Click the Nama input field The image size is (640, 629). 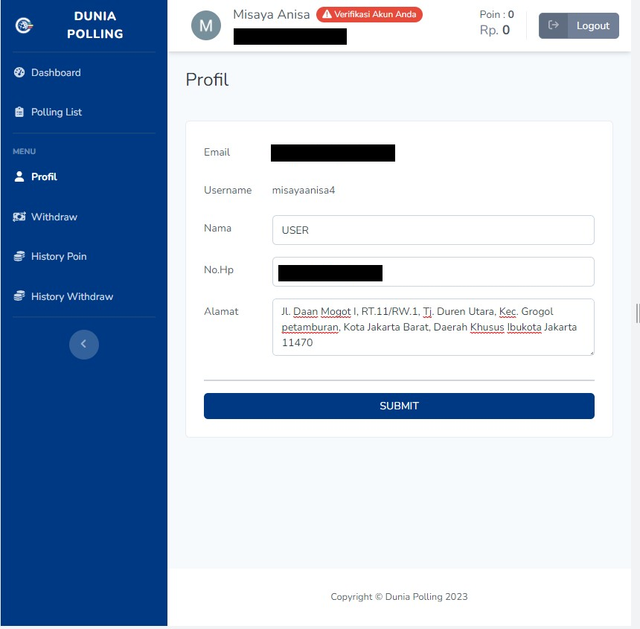click(433, 230)
